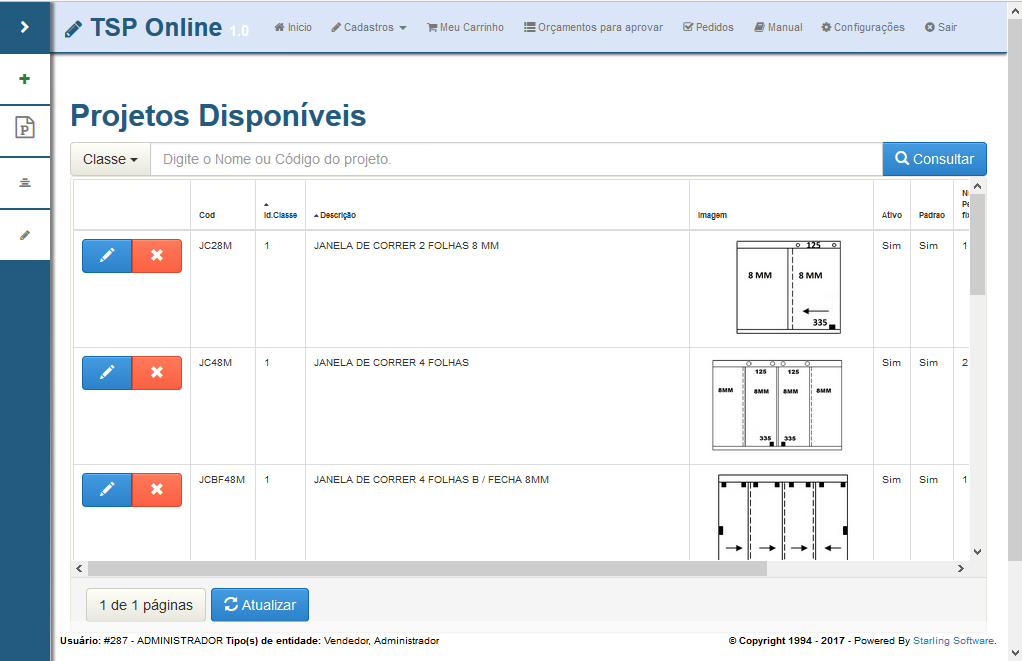The width and height of the screenshot is (1022, 661).
Task: Open the JC48M four-panel window thumbnail
Action: (777, 405)
